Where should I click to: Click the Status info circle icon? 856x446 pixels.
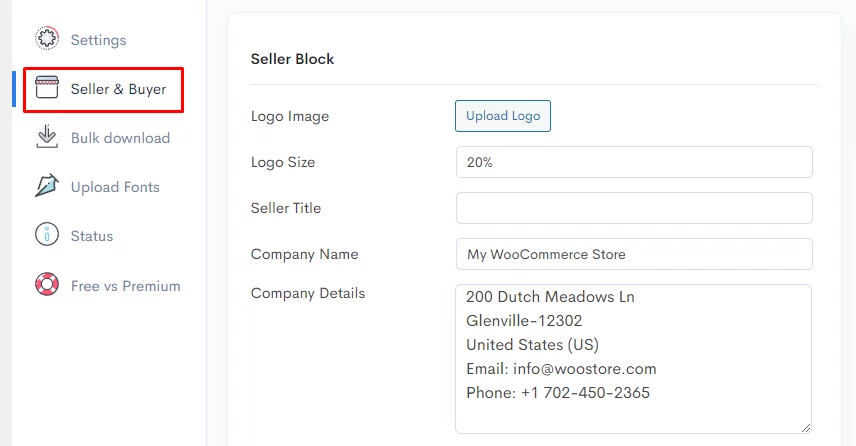pos(47,235)
